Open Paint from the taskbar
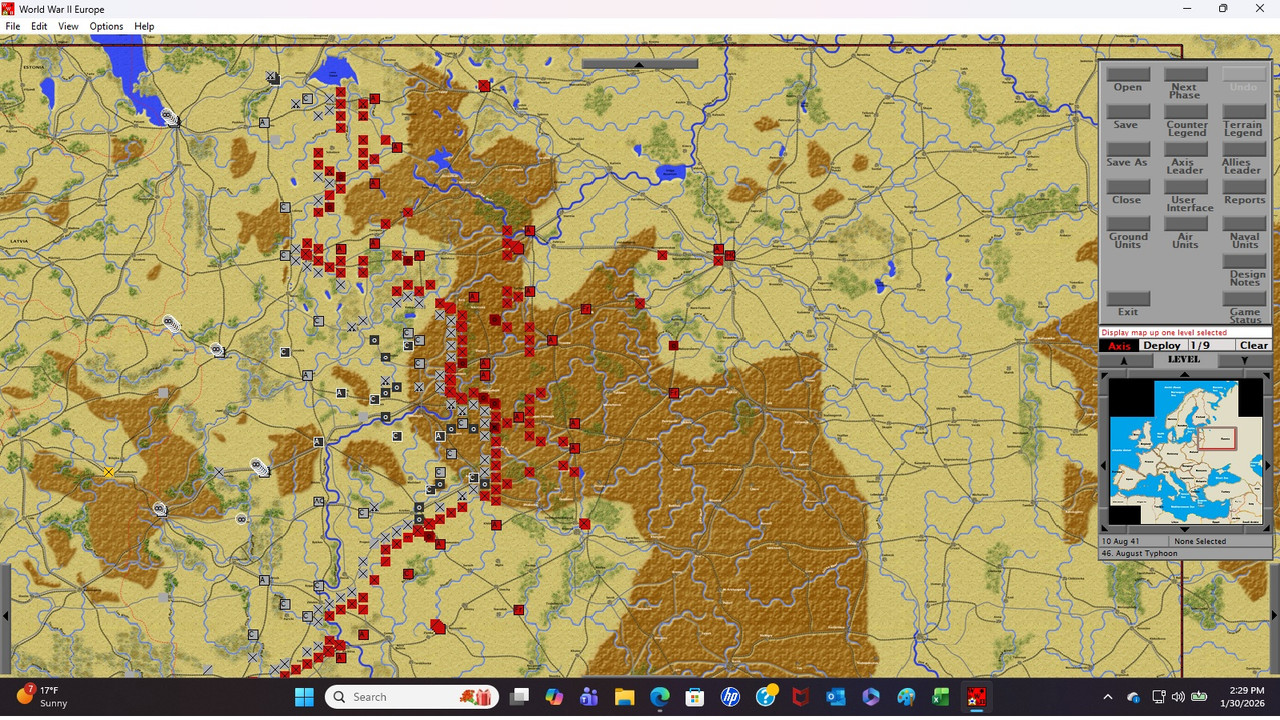The height and width of the screenshot is (720, 1280). click(906, 697)
